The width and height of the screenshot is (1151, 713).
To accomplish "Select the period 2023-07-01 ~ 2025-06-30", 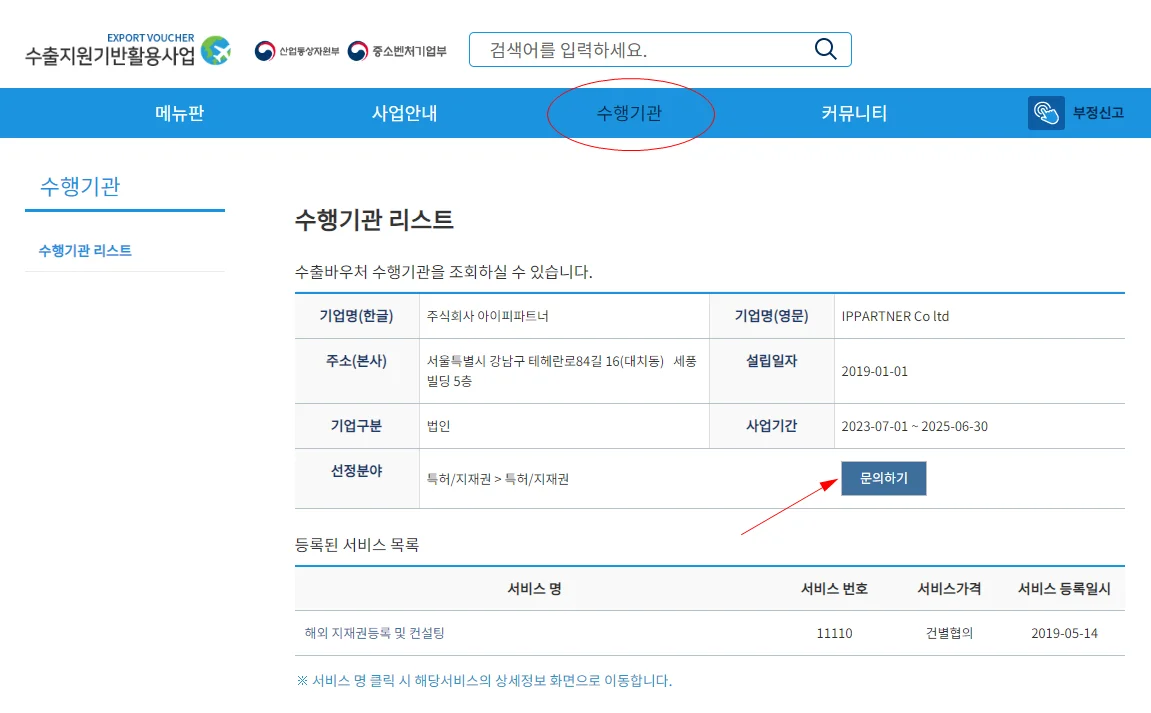I will pyautogui.click(x=915, y=426).
